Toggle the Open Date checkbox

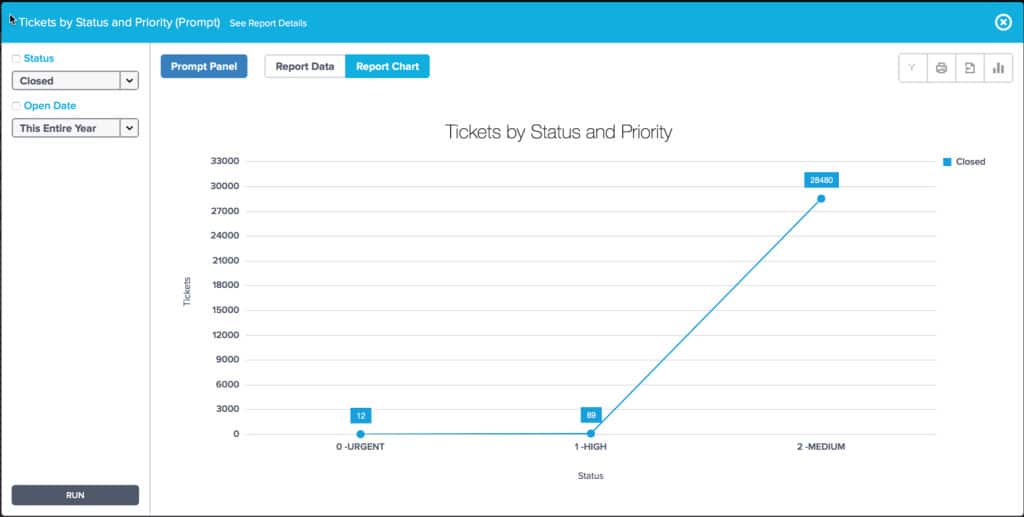[x=16, y=106]
